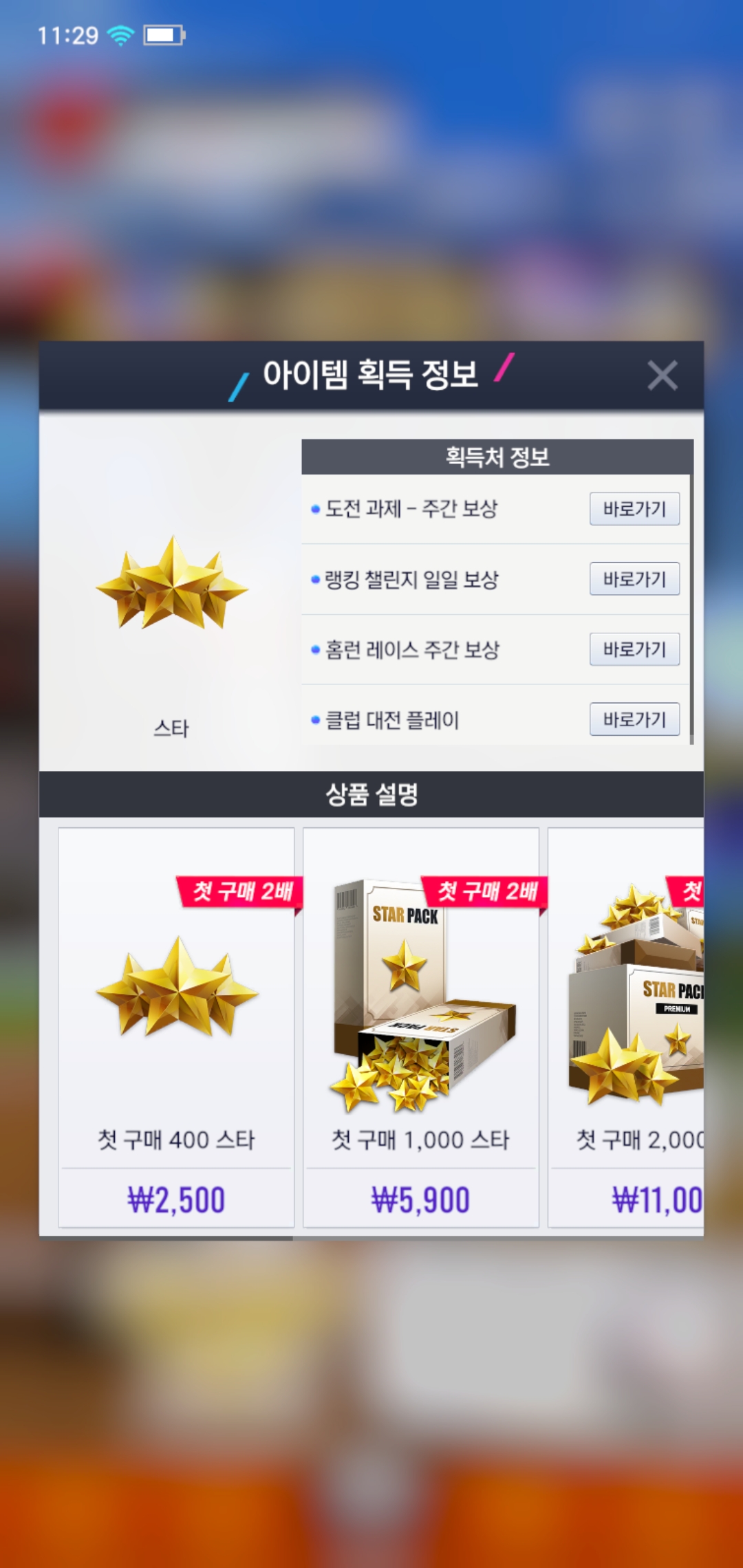Close the 아이템 획득 정보 popup
Screen dimensions: 743x1568
point(663,375)
